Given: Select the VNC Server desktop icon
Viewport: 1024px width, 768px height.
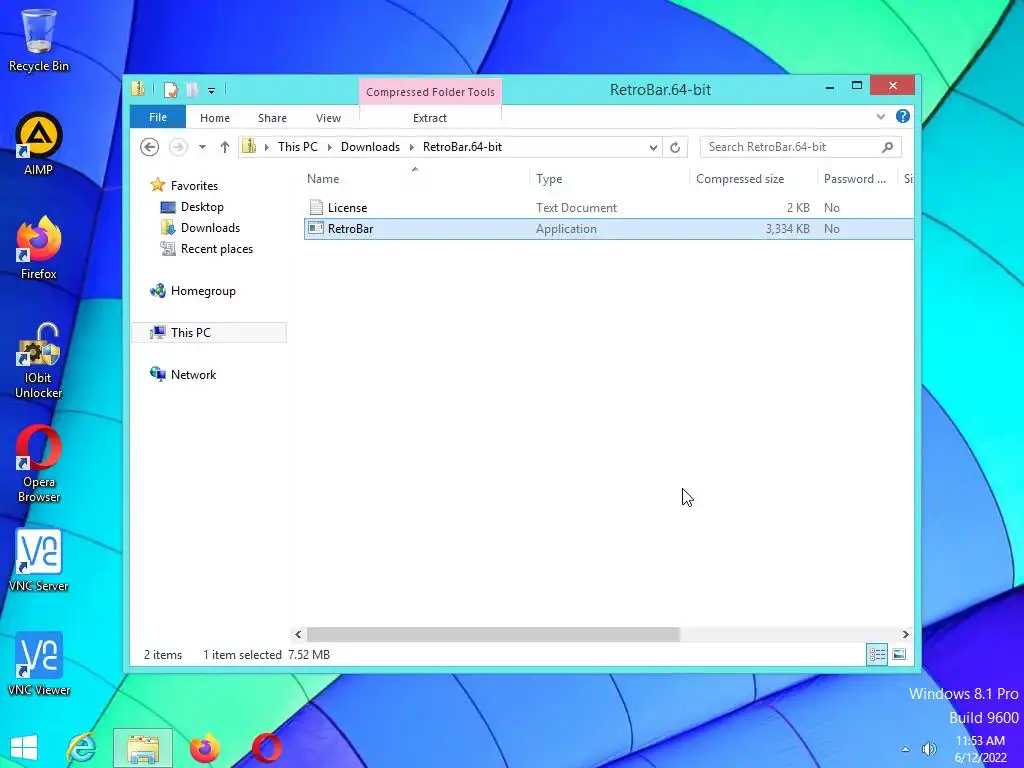Looking at the screenshot, I should pos(39,560).
